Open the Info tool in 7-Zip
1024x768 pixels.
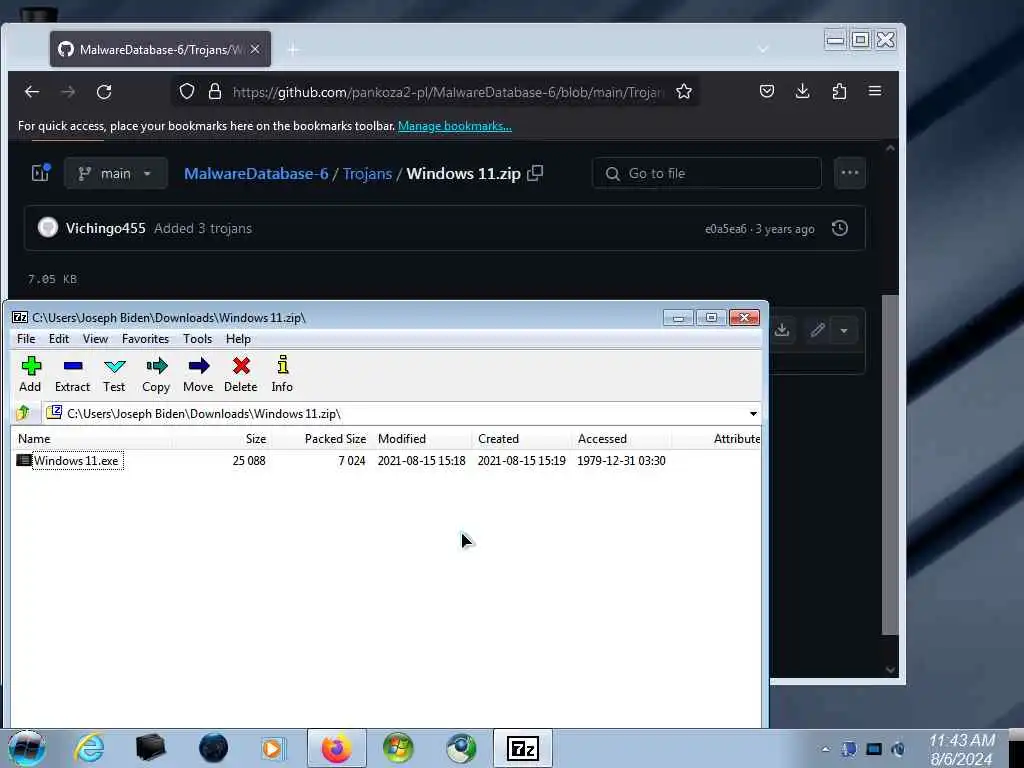pyautogui.click(x=282, y=374)
